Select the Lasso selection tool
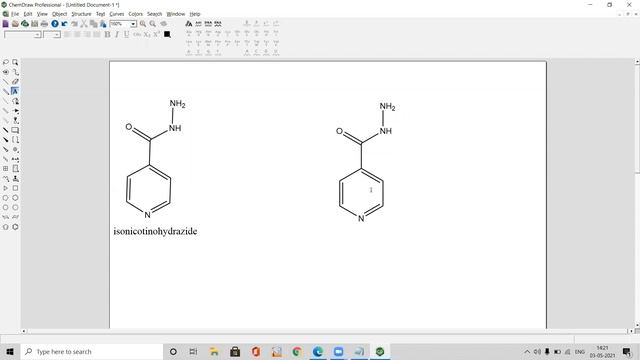 tap(6, 62)
